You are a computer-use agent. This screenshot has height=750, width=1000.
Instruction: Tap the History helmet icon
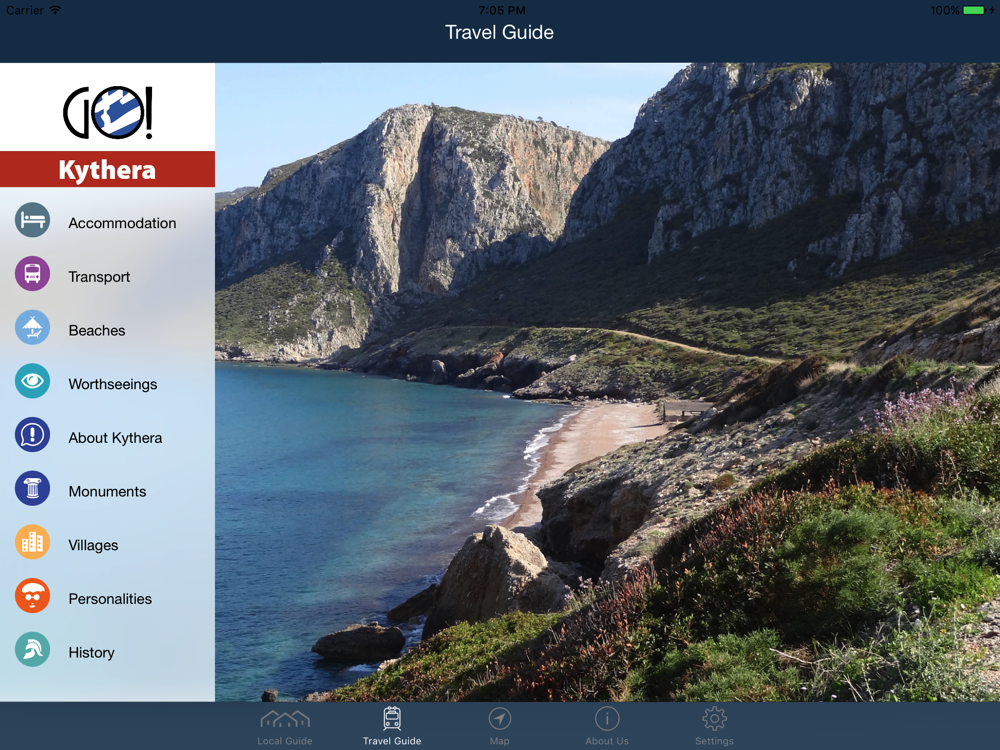(x=33, y=649)
